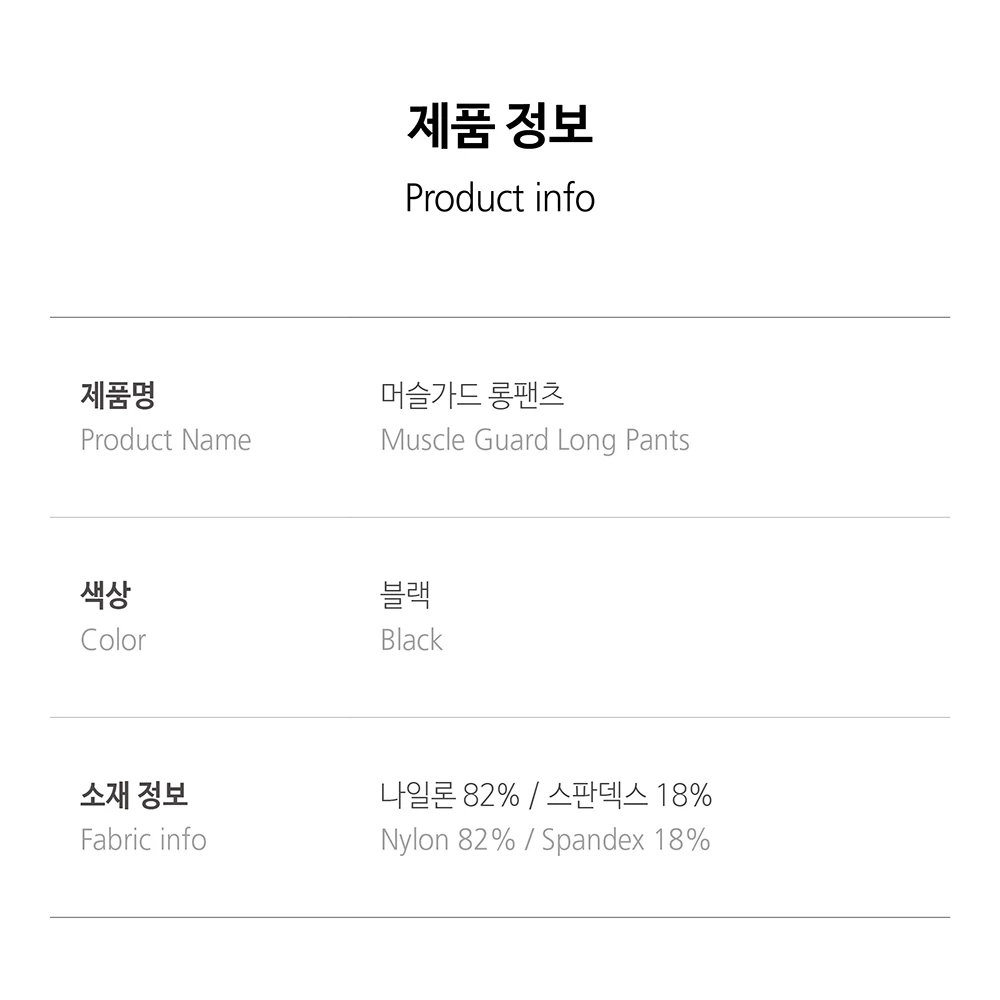Click the Black color value
The image size is (1000, 1000).
coord(411,640)
